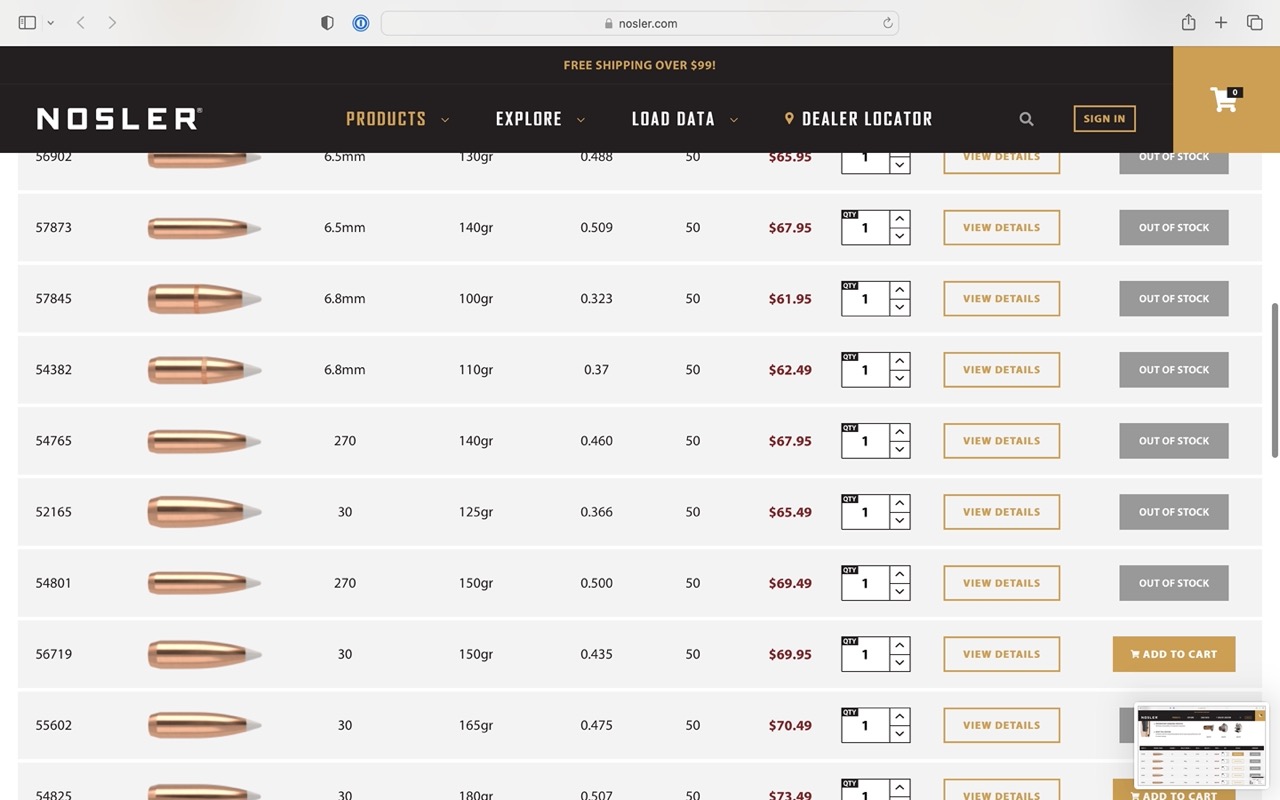Increase quantity for item 57873
Image resolution: width=1280 pixels, height=800 pixels.
tap(900, 219)
